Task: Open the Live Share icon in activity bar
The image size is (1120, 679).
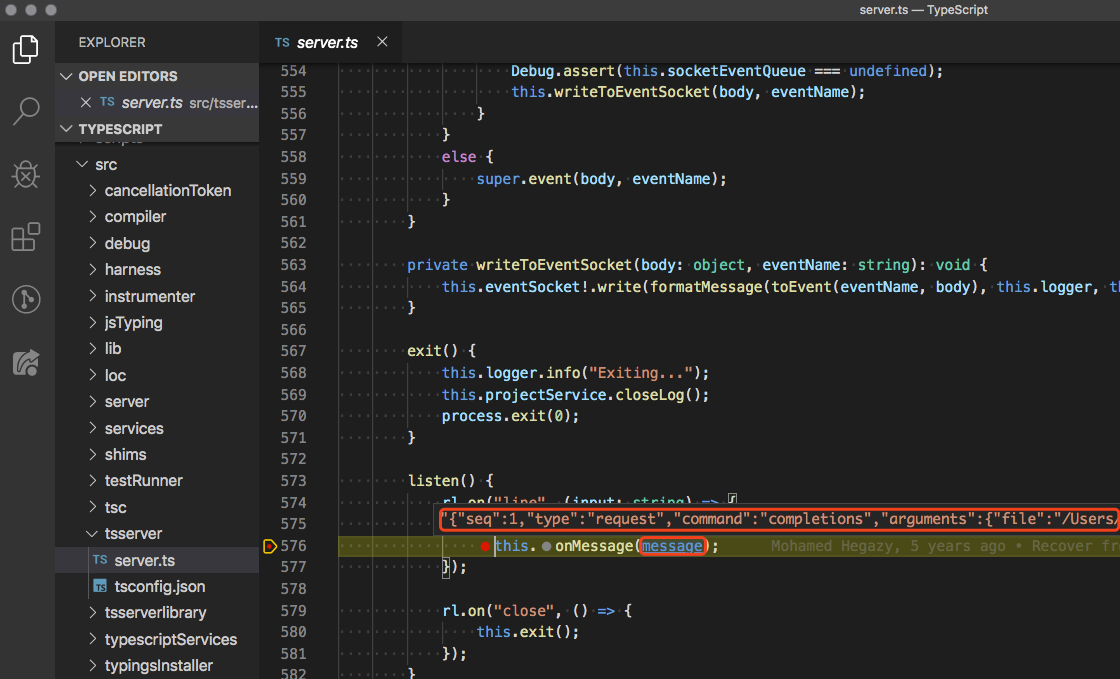Action: click(26, 362)
